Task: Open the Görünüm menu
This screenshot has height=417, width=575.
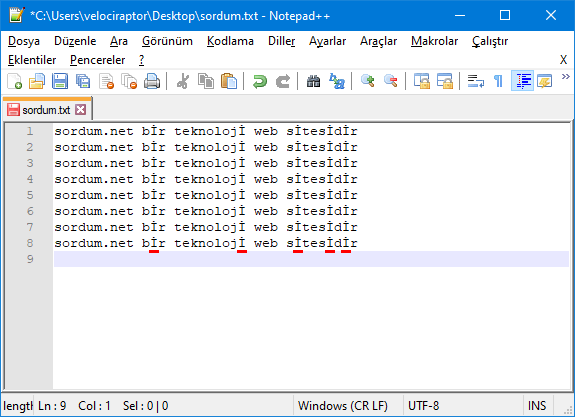Action: point(167,41)
